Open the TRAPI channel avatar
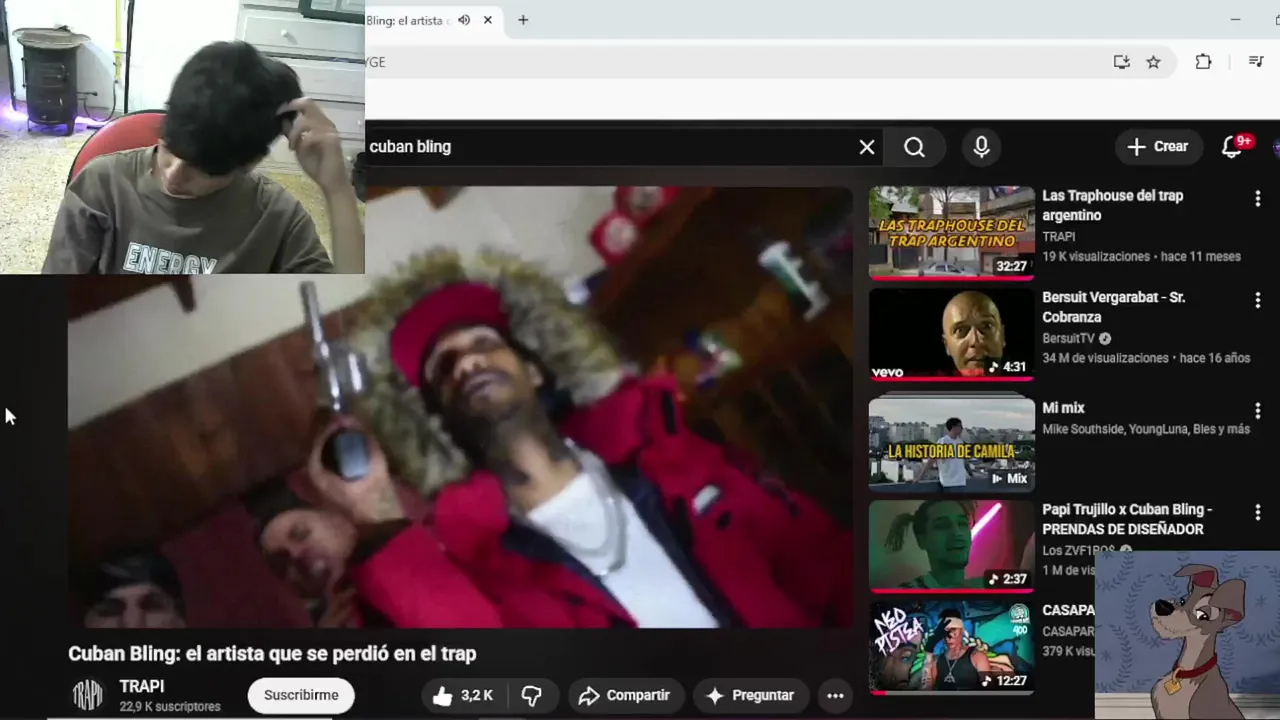 [x=88, y=695]
